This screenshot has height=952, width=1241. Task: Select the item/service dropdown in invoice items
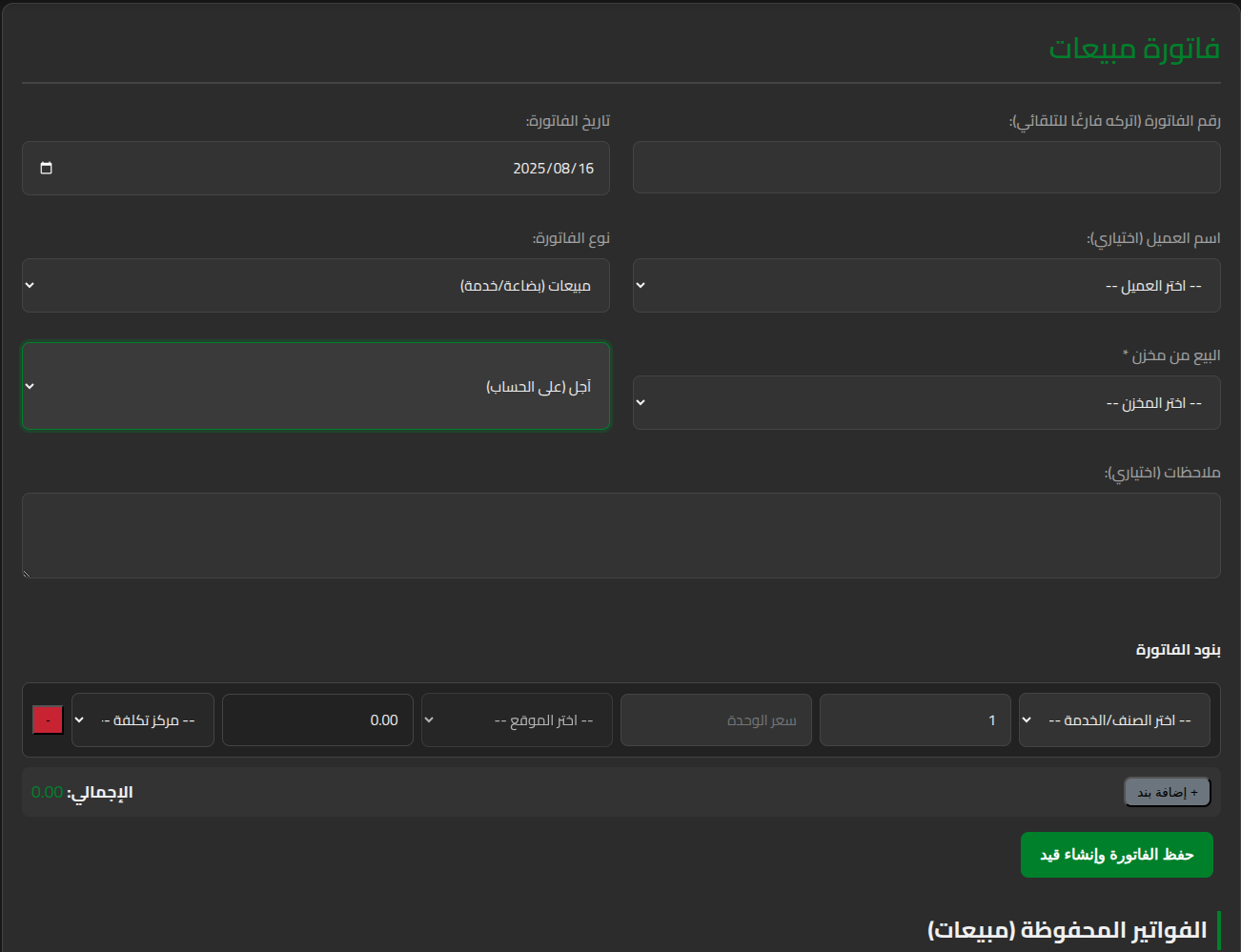(1113, 720)
